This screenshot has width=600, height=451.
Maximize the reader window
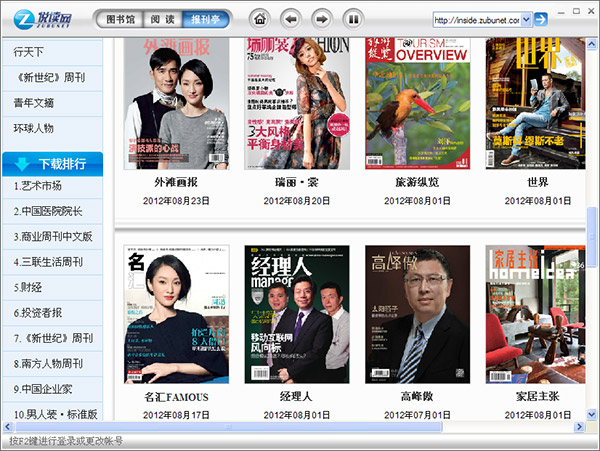[576, 11]
